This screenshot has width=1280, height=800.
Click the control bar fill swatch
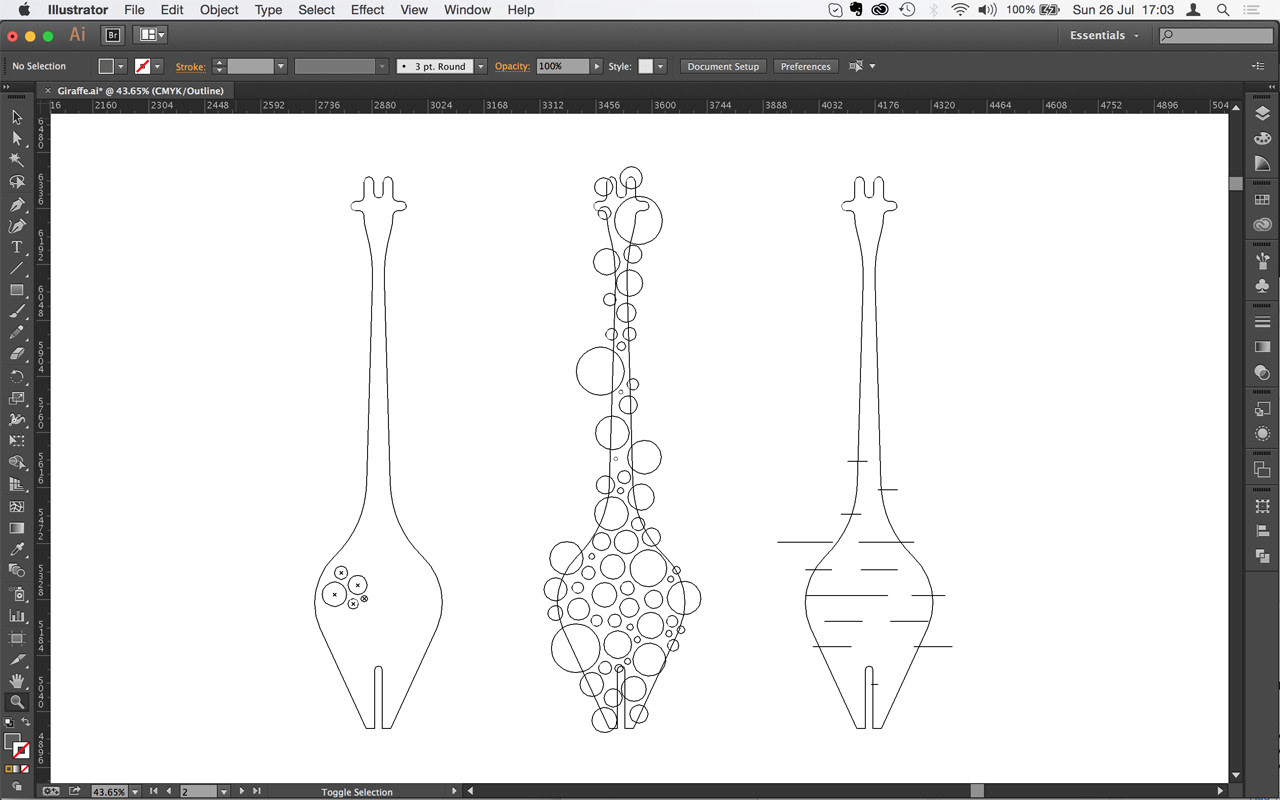[x=106, y=66]
